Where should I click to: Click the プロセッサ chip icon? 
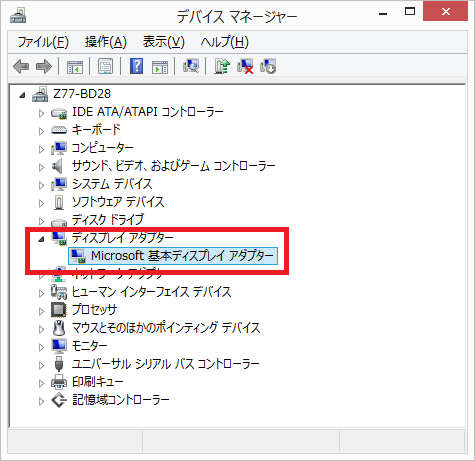(x=59, y=310)
